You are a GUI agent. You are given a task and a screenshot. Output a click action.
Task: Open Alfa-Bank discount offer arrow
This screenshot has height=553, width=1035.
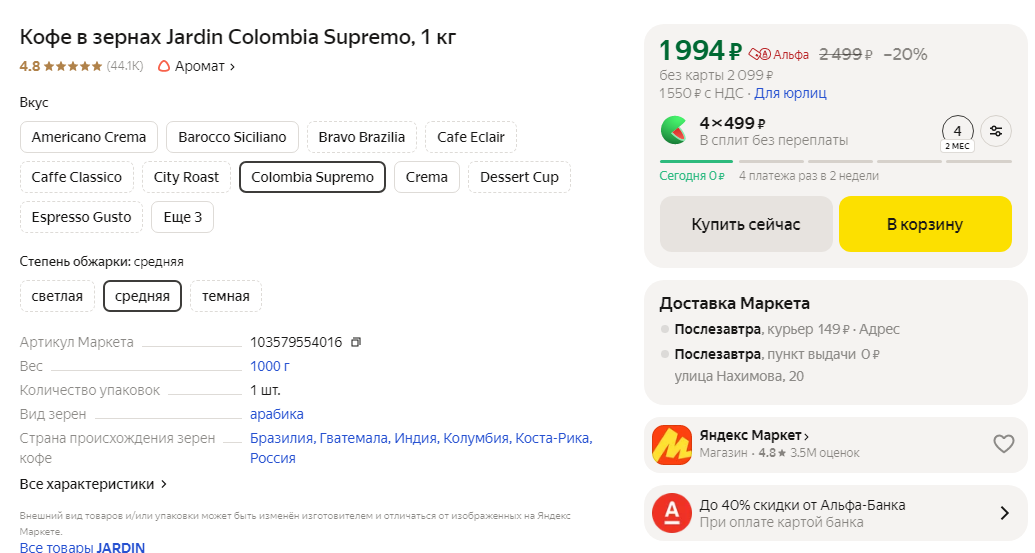point(1004,513)
